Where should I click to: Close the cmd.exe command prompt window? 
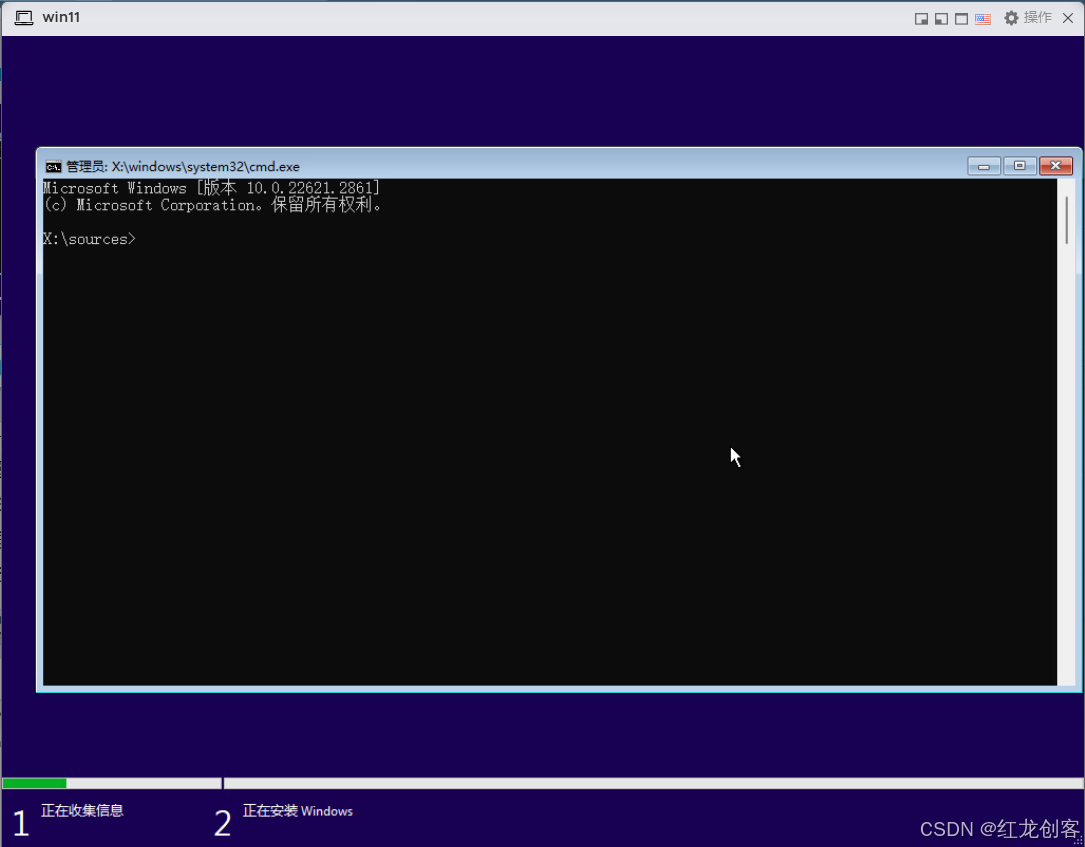[1056, 166]
